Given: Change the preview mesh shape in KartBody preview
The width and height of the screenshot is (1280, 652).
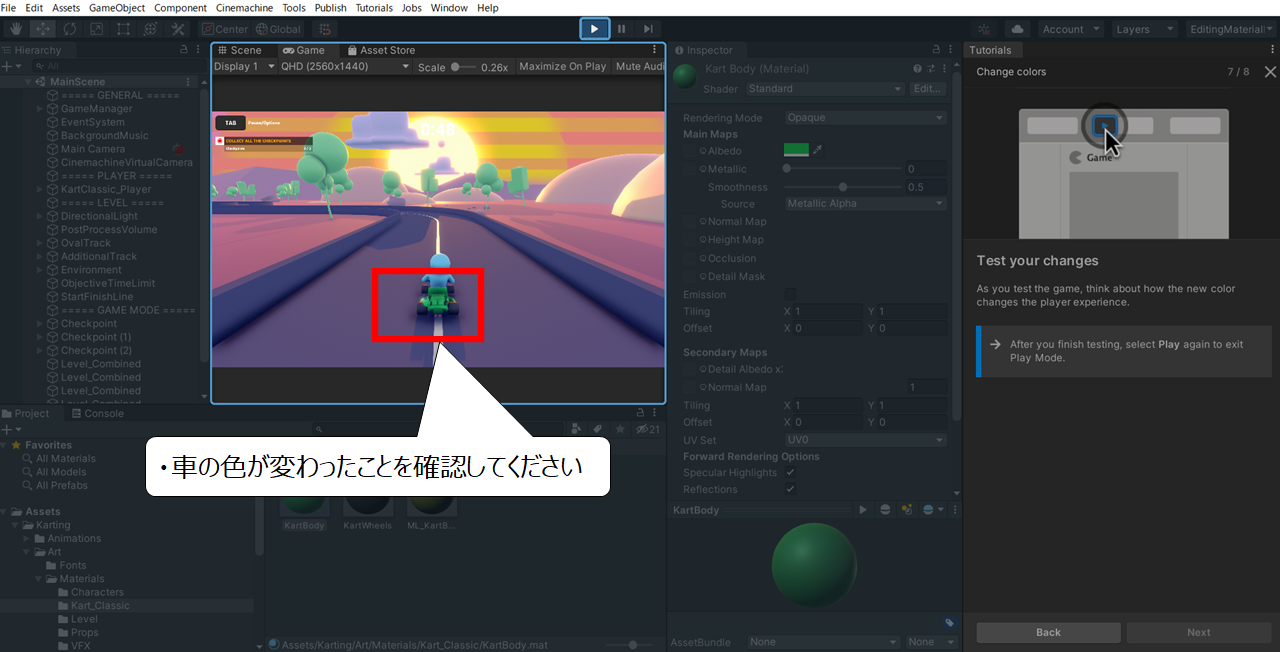Looking at the screenshot, I should (x=885, y=510).
